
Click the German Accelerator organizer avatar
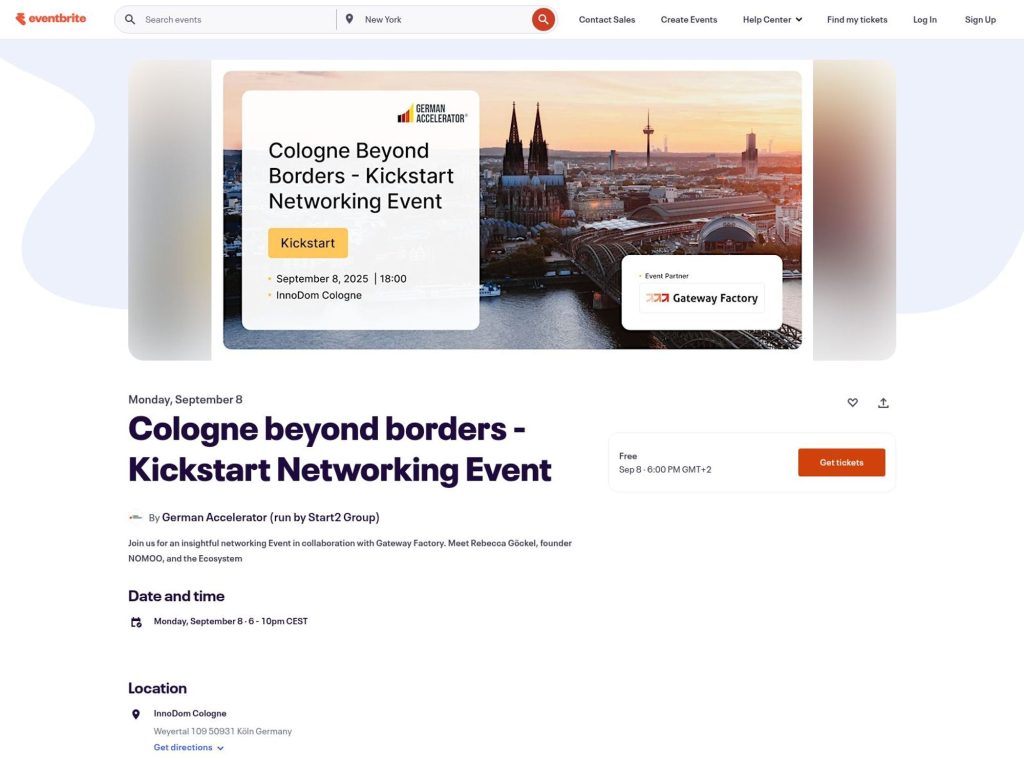[x=135, y=517]
